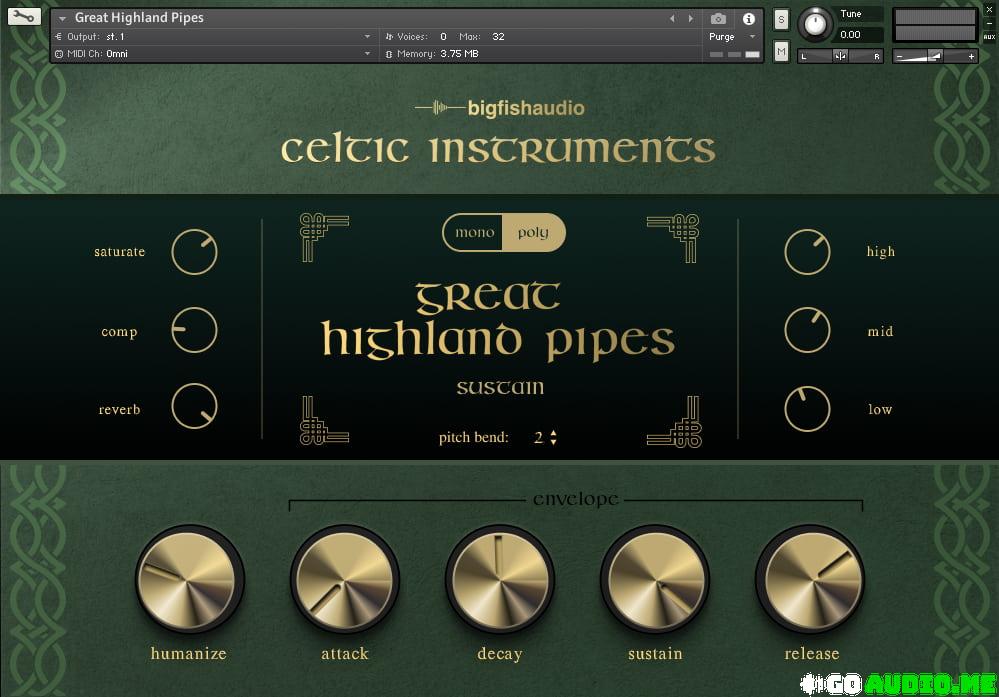
Task: Click the saturate knob
Action: pyautogui.click(x=194, y=252)
